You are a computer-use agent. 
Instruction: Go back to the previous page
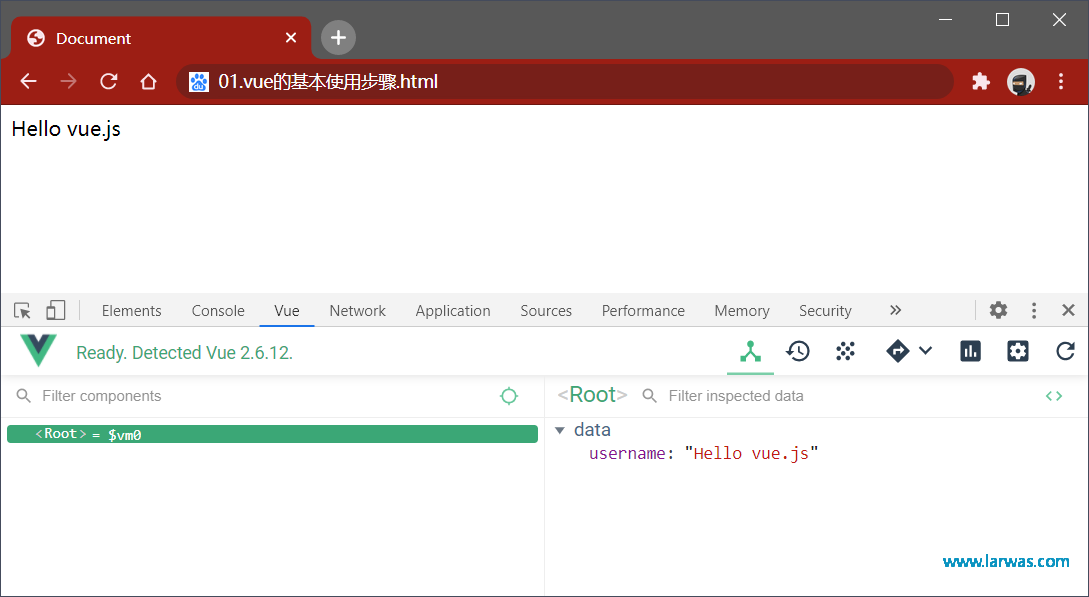coord(28,81)
